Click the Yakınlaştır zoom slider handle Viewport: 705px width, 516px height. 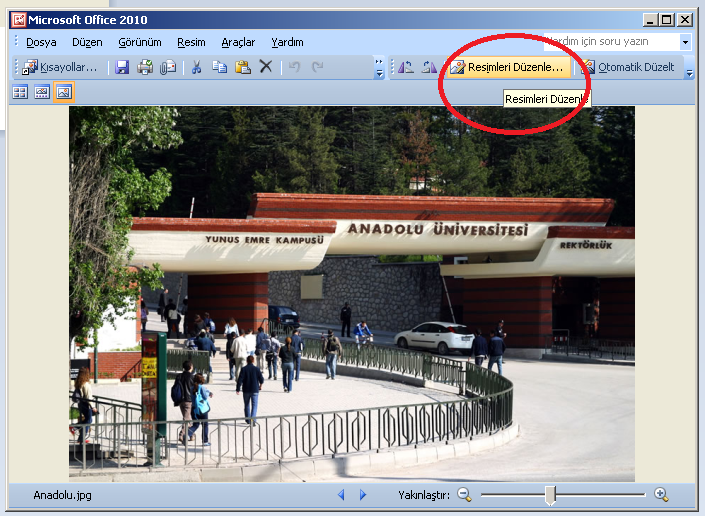click(550, 494)
